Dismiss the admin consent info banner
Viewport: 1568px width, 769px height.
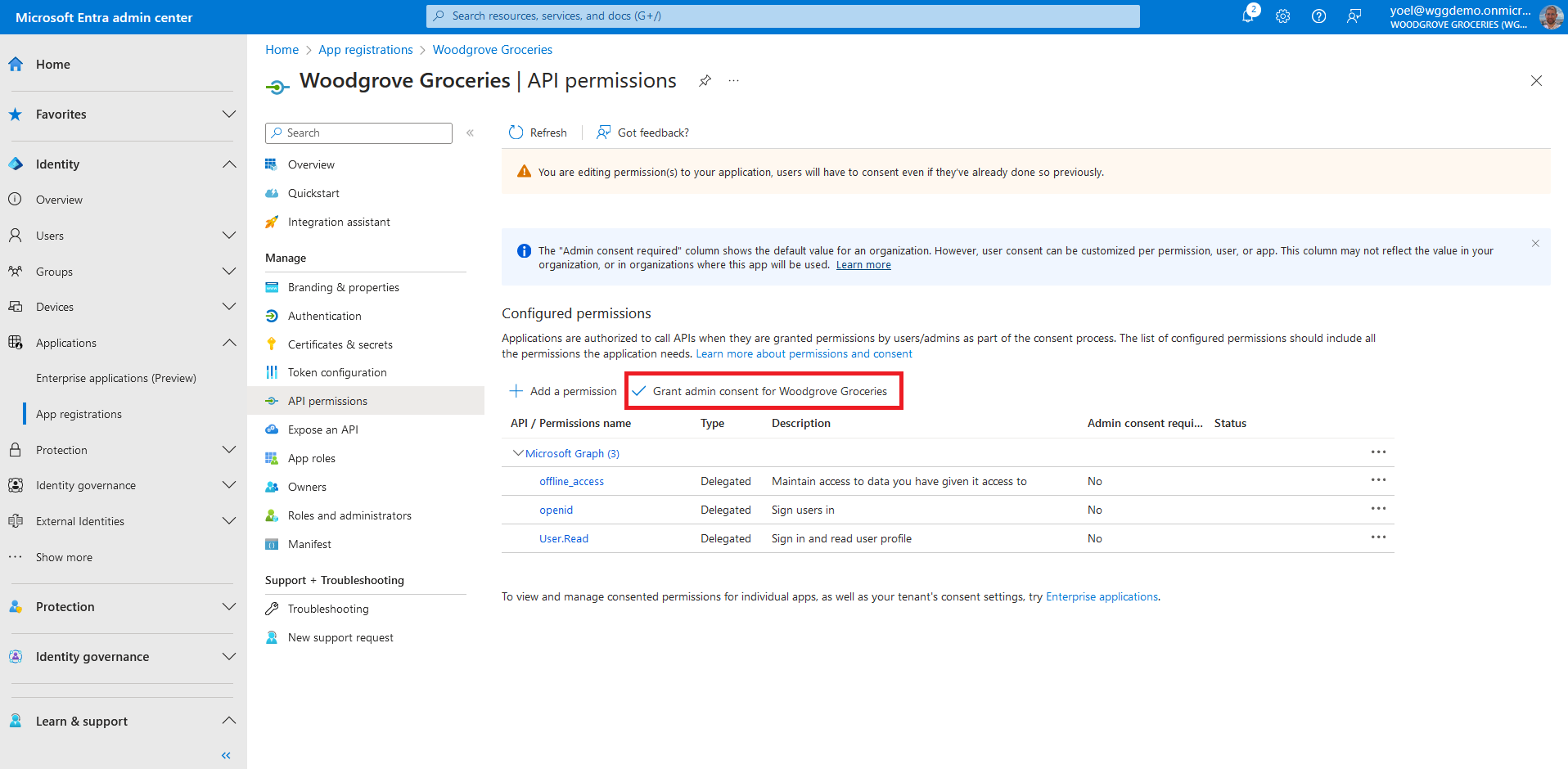pos(1535,244)
